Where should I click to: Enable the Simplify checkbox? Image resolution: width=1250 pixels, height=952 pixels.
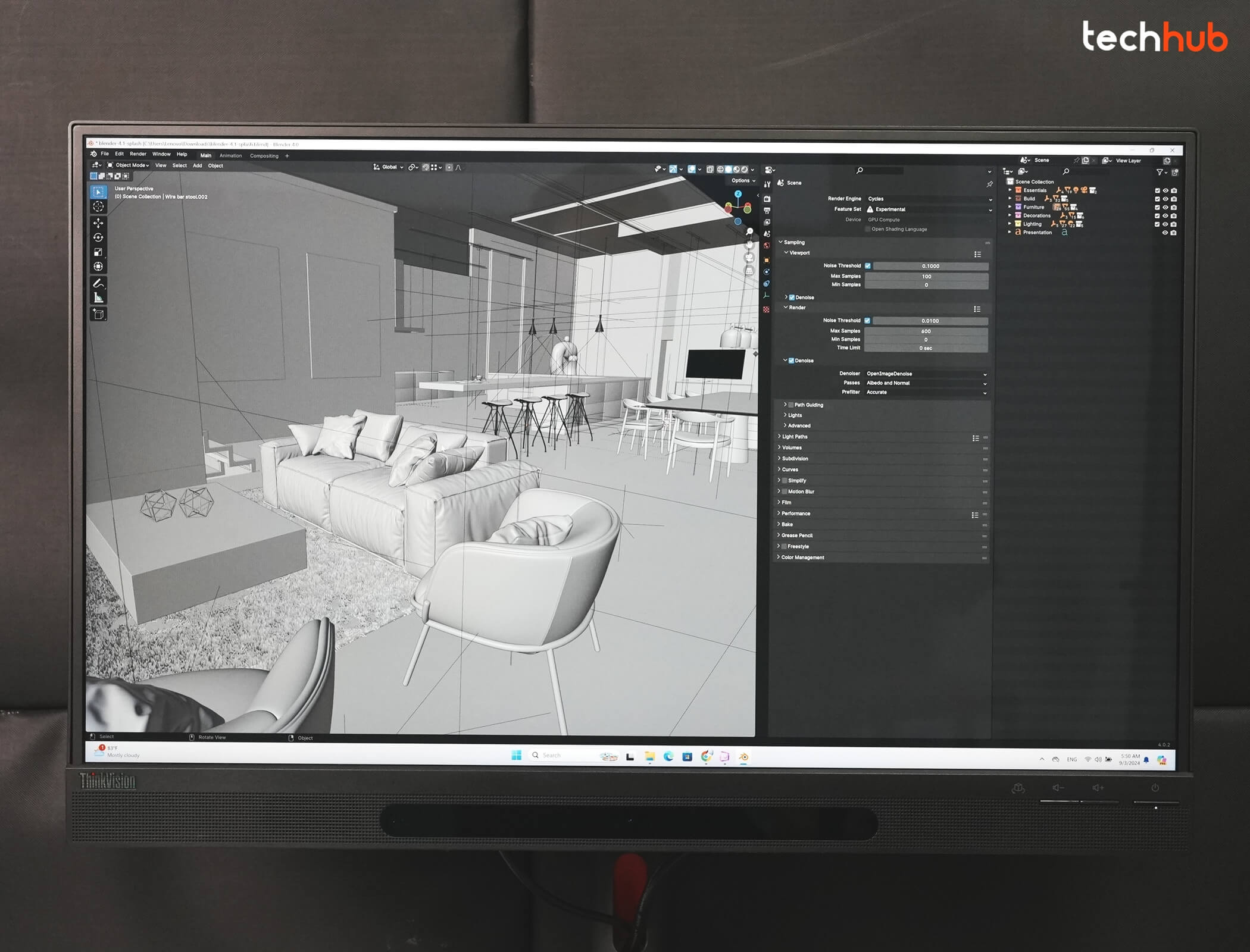pyautogui.click(x=785, y=481)
